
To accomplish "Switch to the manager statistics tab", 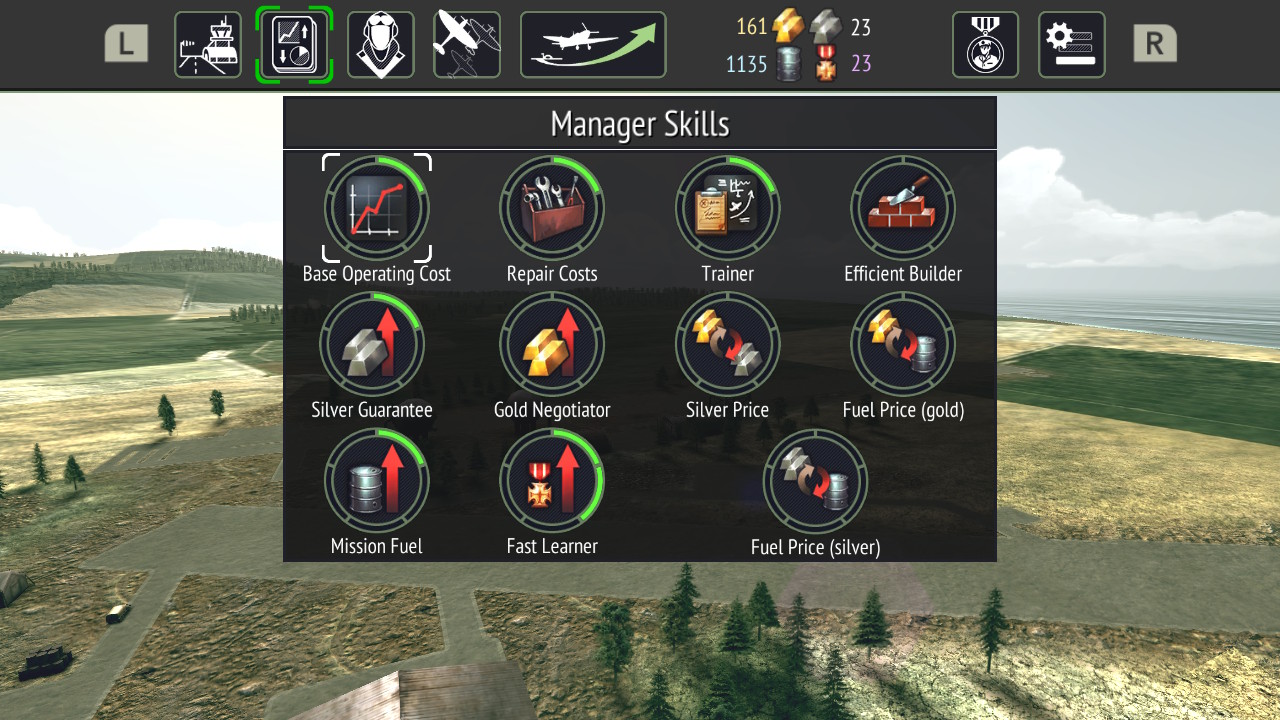I will coord(294,45).
